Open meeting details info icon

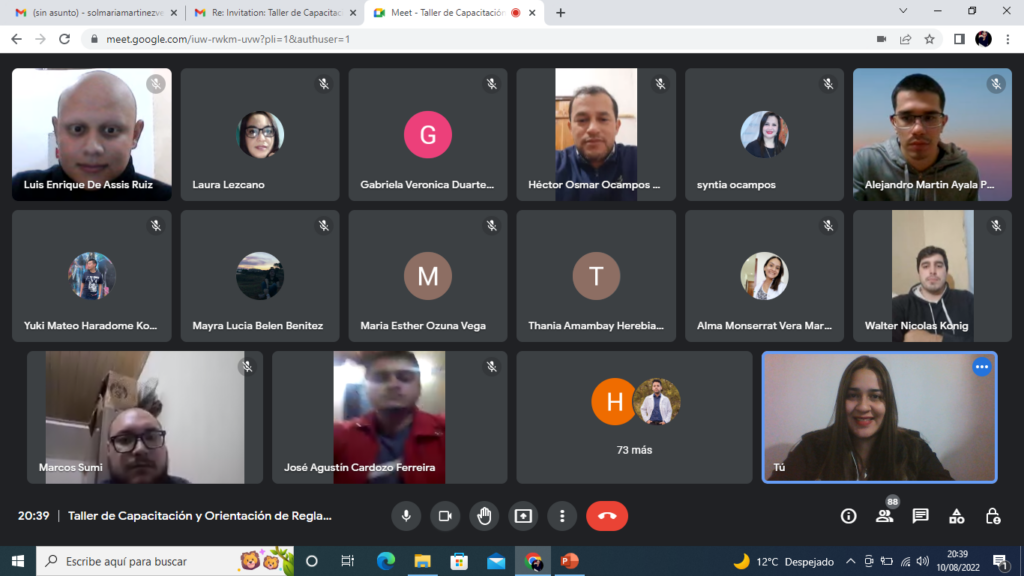click(848, 516)
